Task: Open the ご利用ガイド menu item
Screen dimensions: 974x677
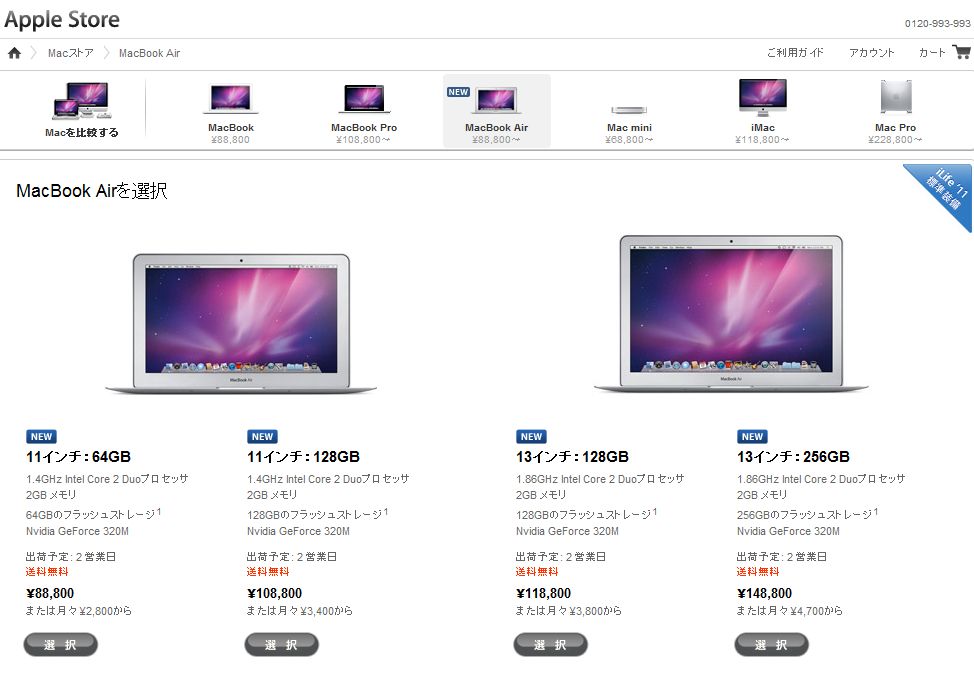Action: tap(795, 53)
